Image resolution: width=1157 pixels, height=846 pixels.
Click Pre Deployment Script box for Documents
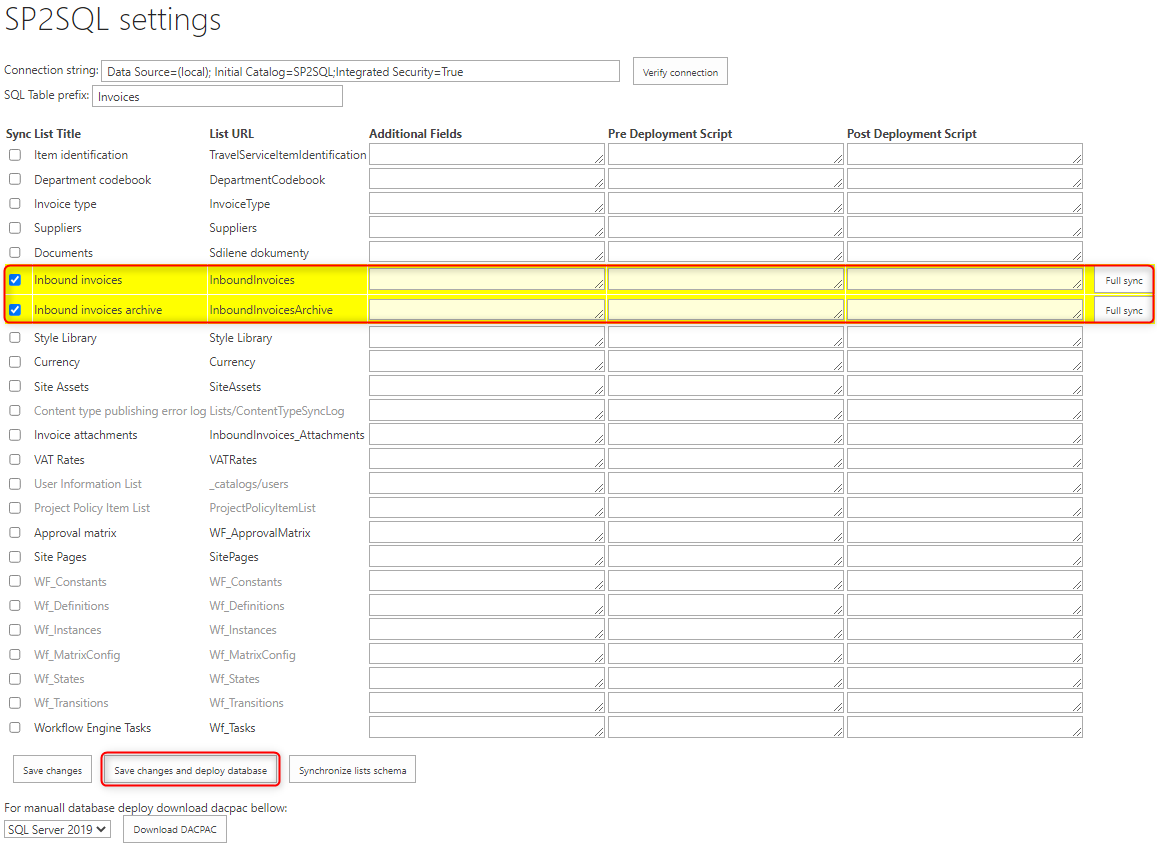pyautogui.click(x=725, y=252)
